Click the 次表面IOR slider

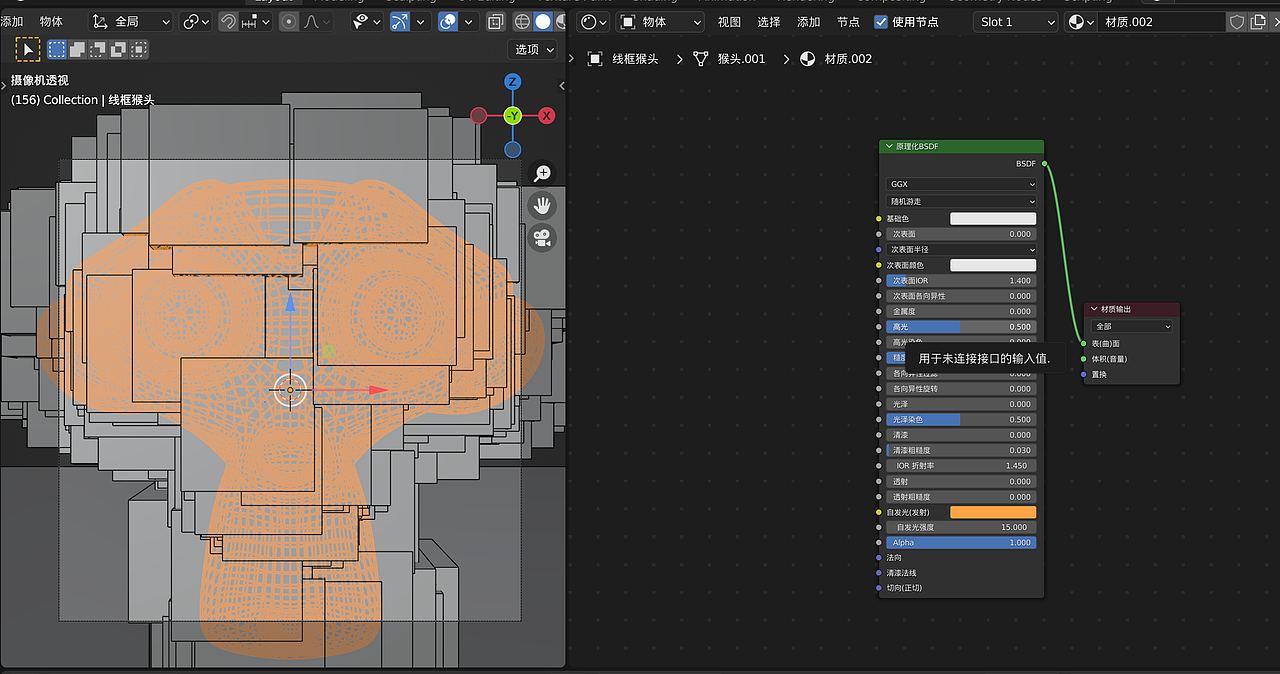961,280
